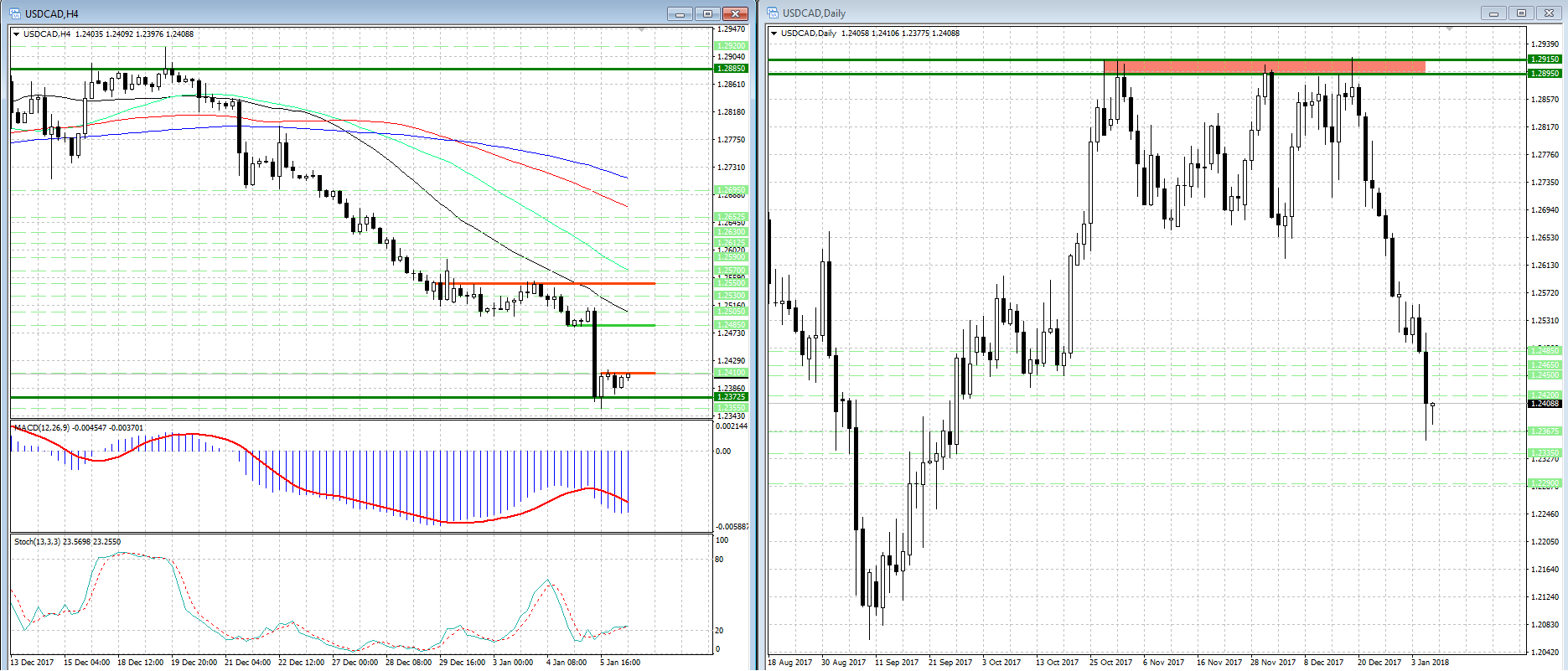Click the USDCAD,H4 window title bar
This screenshot has height=671, width=1568.
[335, 13]
